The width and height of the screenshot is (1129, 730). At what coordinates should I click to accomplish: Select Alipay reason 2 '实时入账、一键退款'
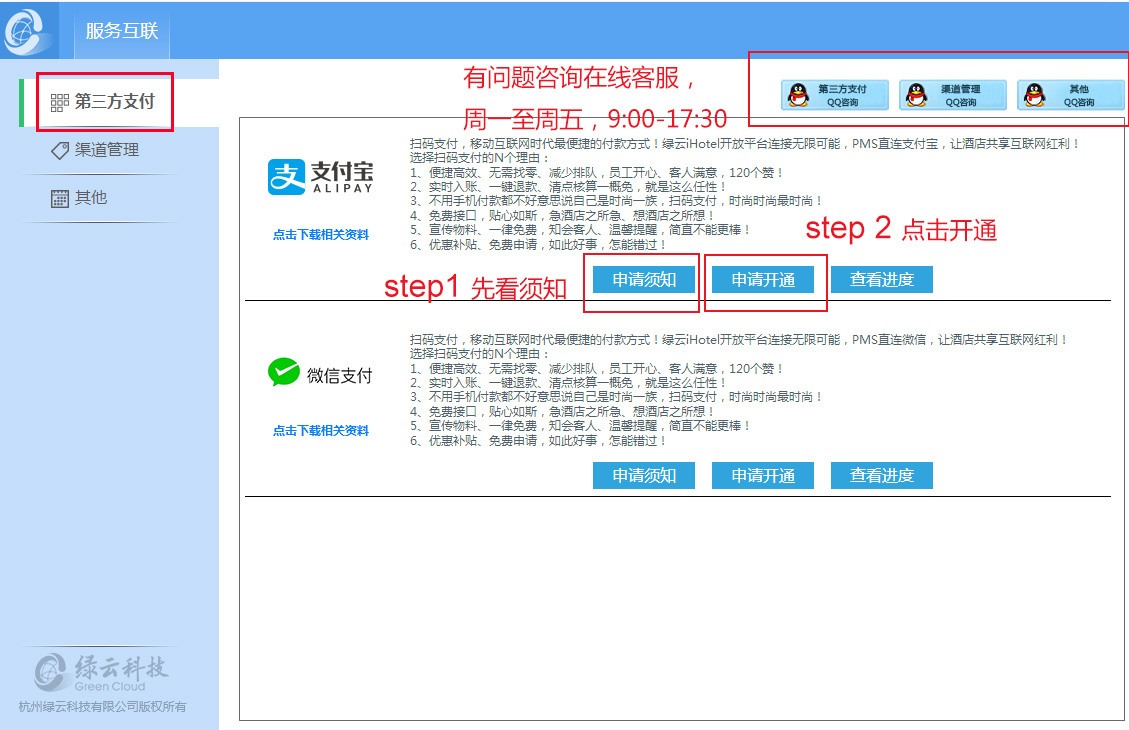click(x=569, y=187)
